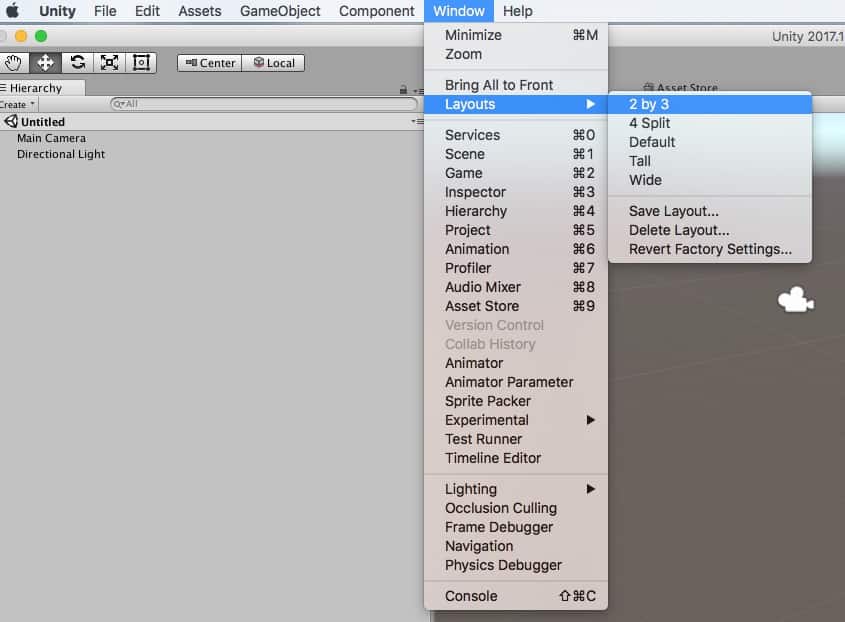Open the Inspector window entry

point(516,192)
